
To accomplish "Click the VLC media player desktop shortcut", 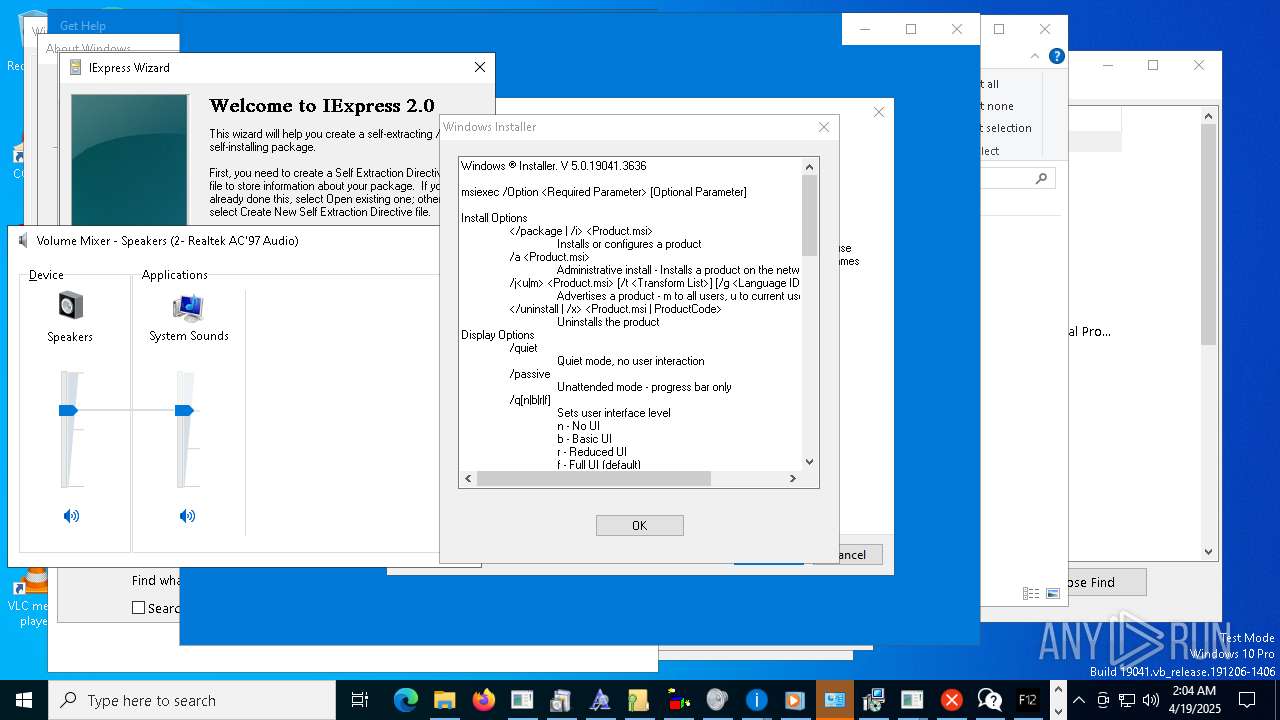I will point(30,598).
